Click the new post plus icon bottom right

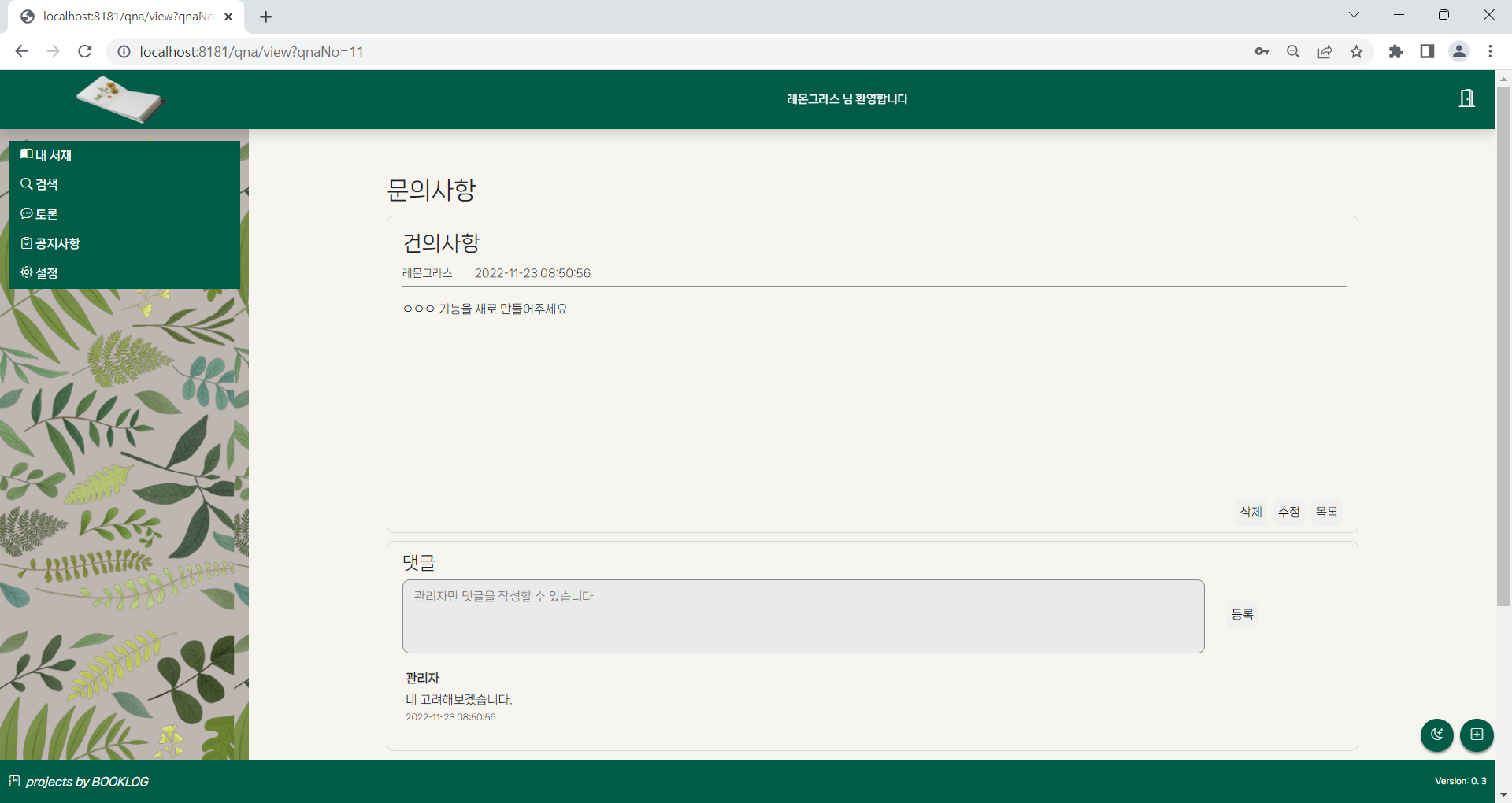click(x=1477, y=735)
